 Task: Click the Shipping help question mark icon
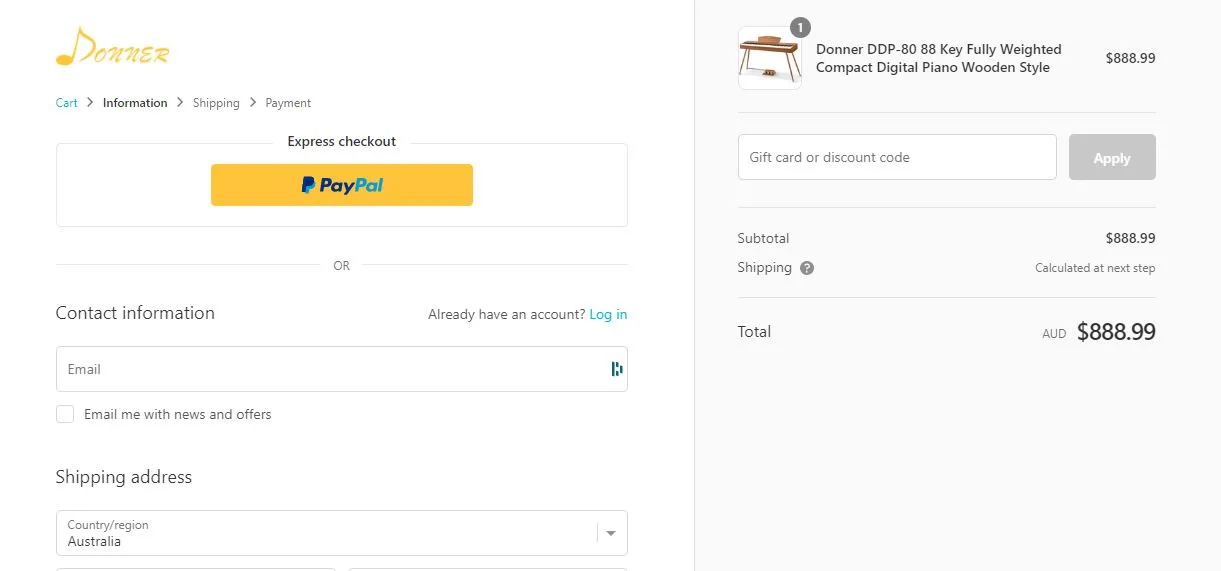click(807, 268)
